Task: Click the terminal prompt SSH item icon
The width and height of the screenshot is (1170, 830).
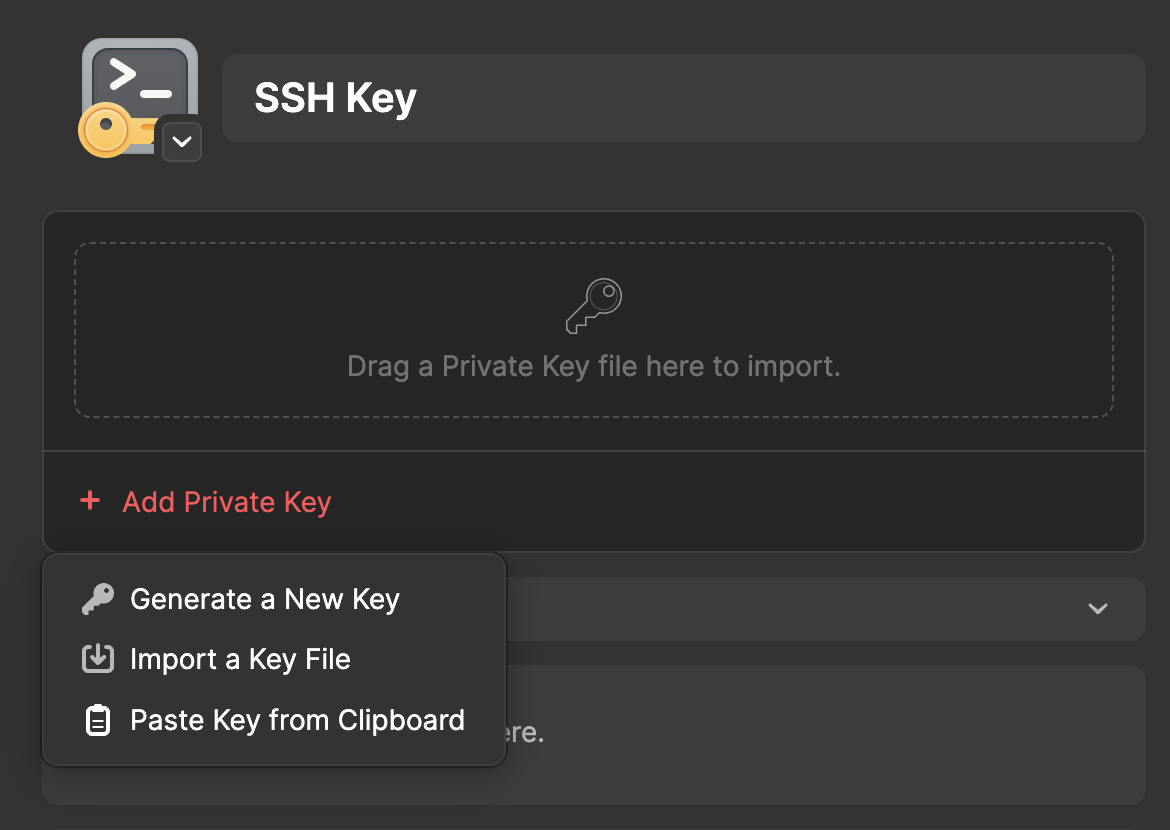Action: [140, 82]
